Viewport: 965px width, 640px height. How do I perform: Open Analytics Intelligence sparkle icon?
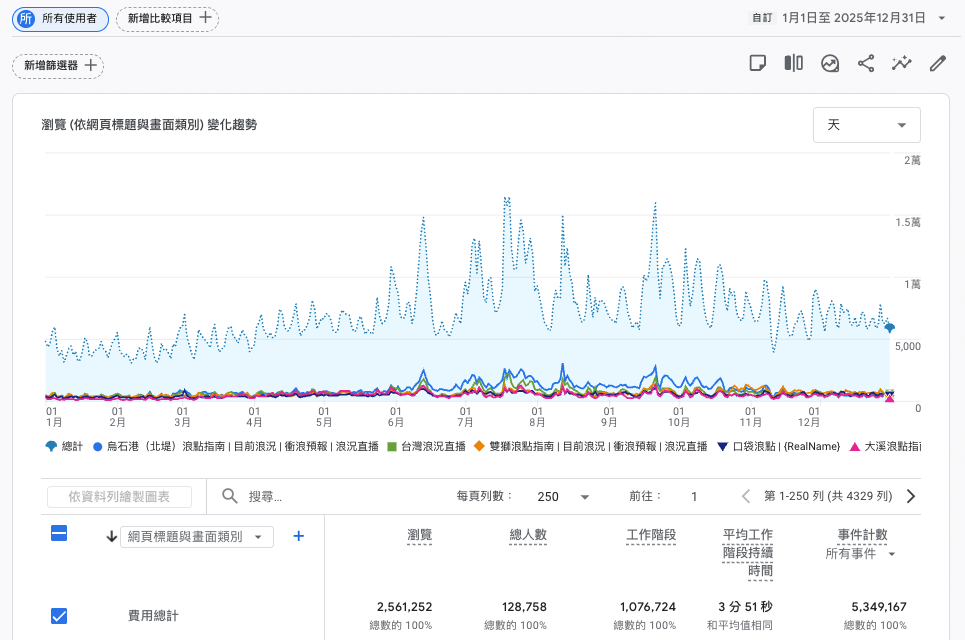pos(901,63)
